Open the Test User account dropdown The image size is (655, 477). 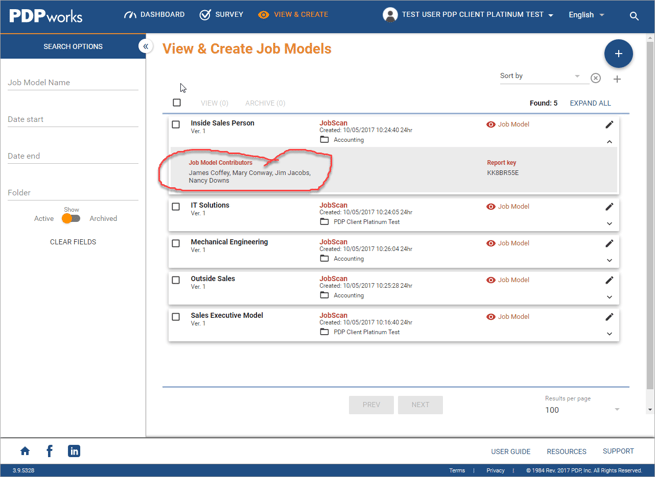tap(477, 15)
